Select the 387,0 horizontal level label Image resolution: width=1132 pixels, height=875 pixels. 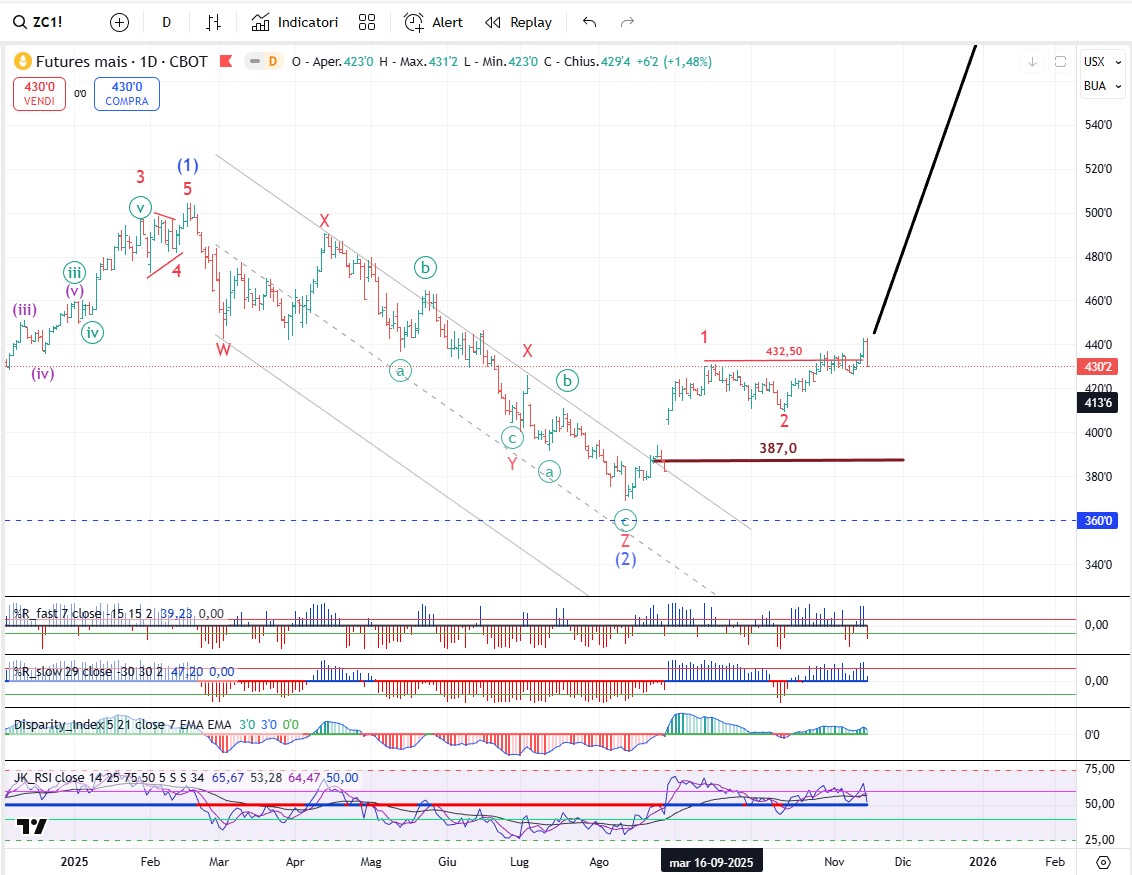pyautogui.click(x=778, y=448)
